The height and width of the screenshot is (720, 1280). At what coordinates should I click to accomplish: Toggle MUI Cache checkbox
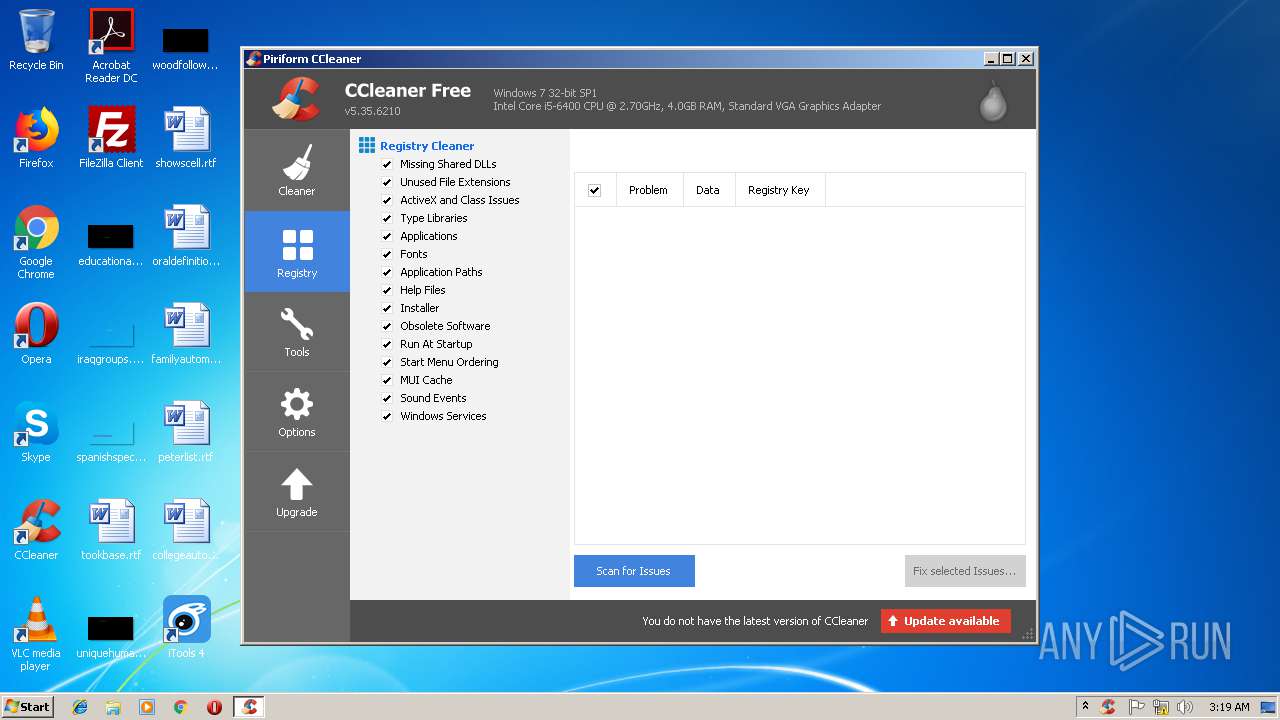point(387,380)
